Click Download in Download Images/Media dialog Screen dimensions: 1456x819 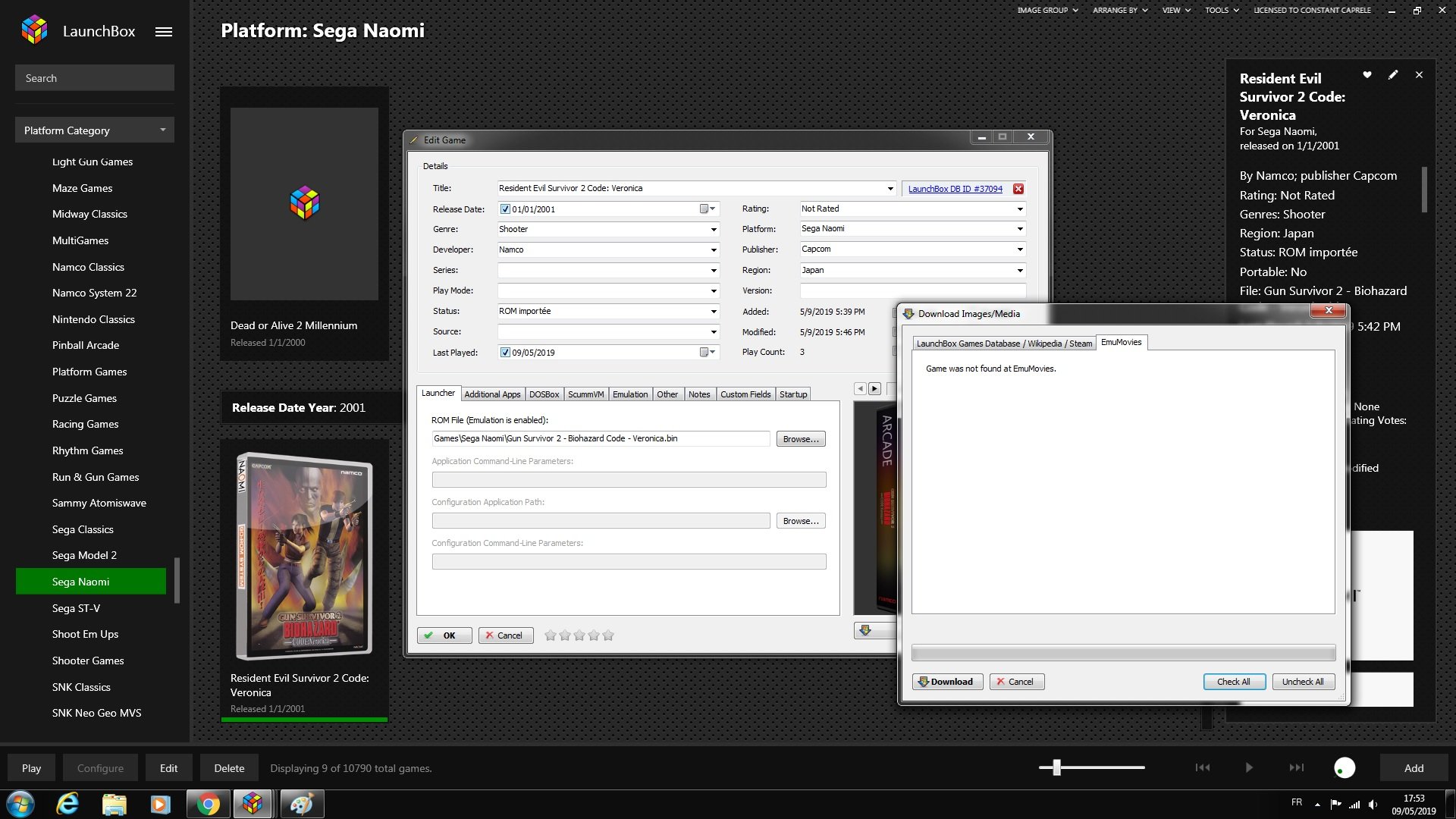tap(947, 682)
